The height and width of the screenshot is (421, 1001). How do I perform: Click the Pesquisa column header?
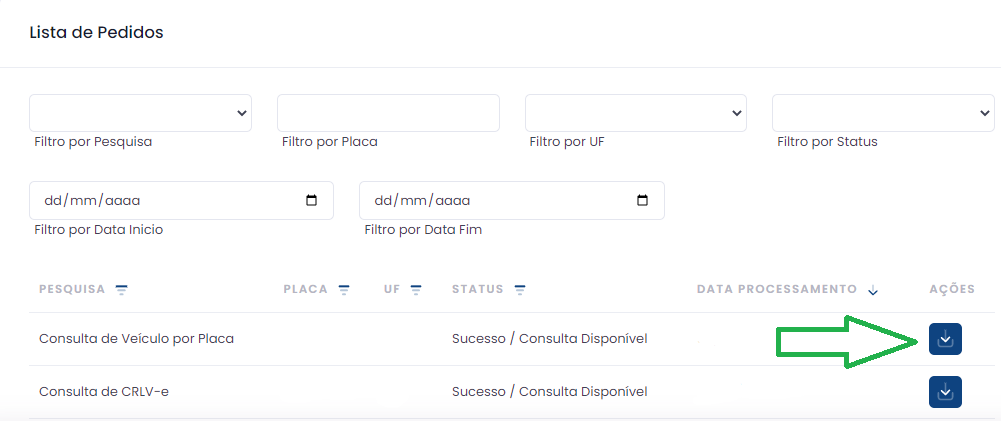click(72, 290)
